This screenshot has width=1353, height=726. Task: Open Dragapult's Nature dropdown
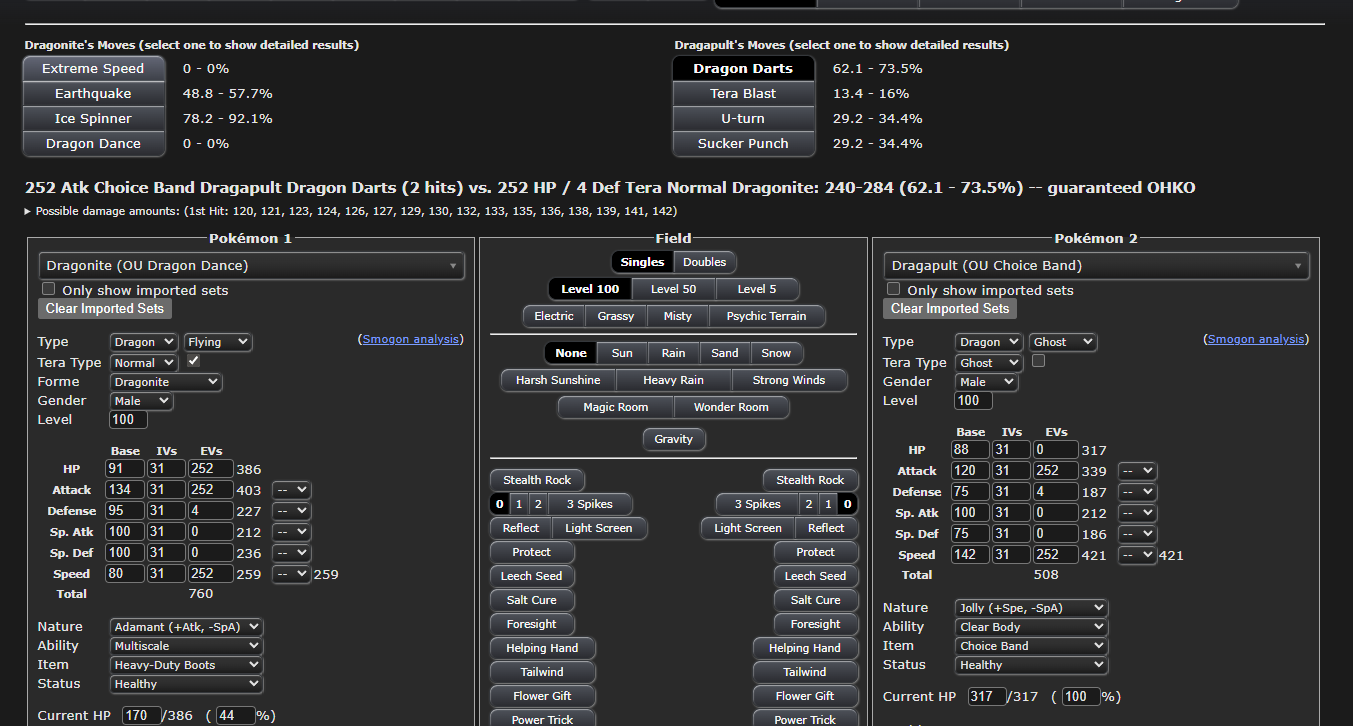(x=1030, y=608)
